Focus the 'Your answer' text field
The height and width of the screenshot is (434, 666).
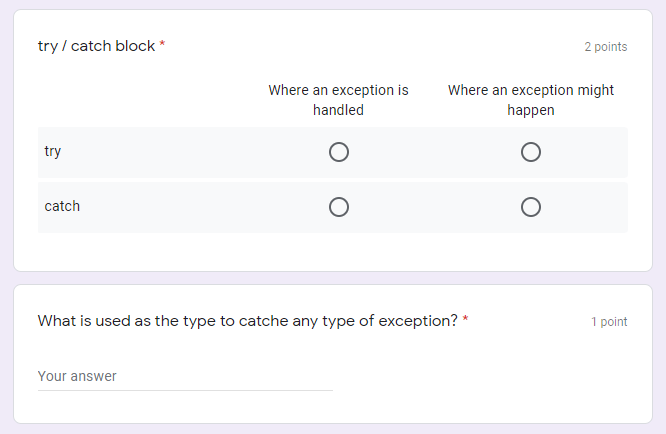pos(185,377)
